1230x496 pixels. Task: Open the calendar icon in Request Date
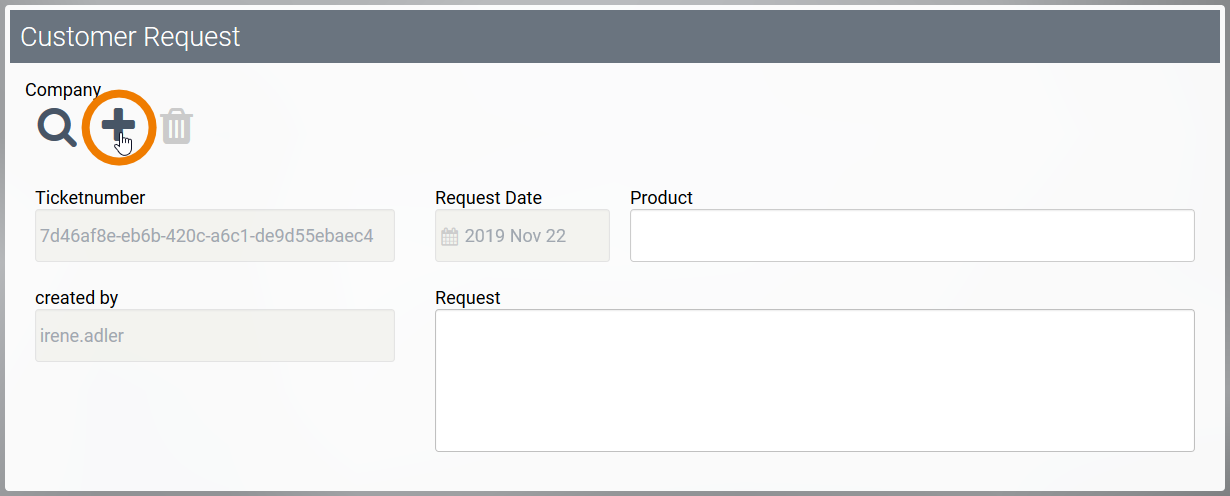point(450,237)
